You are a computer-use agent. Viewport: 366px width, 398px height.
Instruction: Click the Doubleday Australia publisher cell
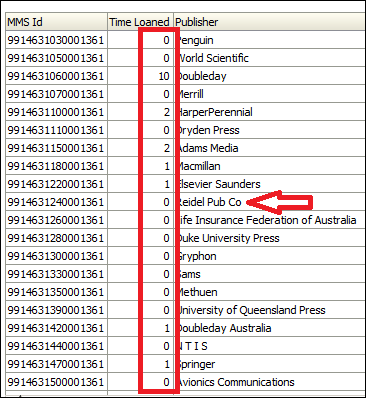click(x=269, y=328)
